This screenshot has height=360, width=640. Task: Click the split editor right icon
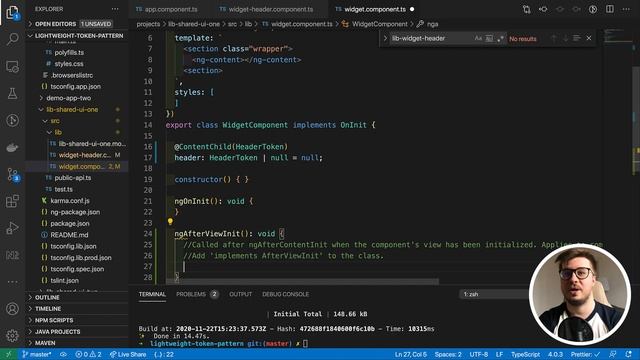click(x=609, y=9)
